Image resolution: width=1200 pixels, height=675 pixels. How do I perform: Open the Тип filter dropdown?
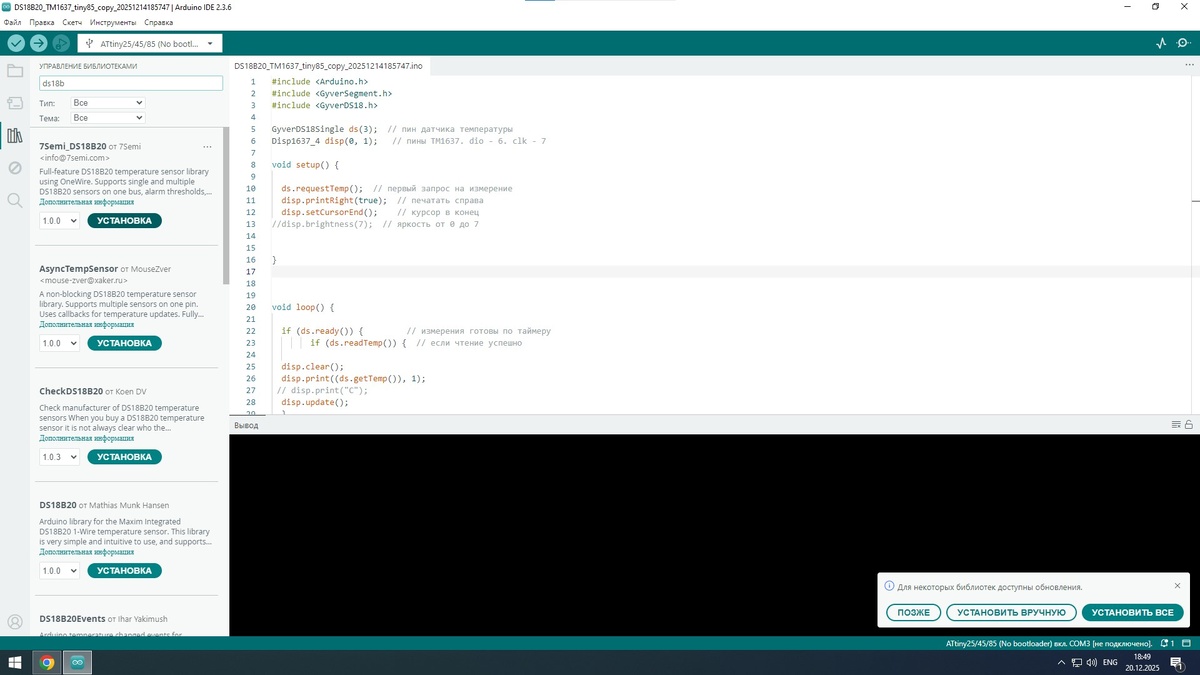108,103
